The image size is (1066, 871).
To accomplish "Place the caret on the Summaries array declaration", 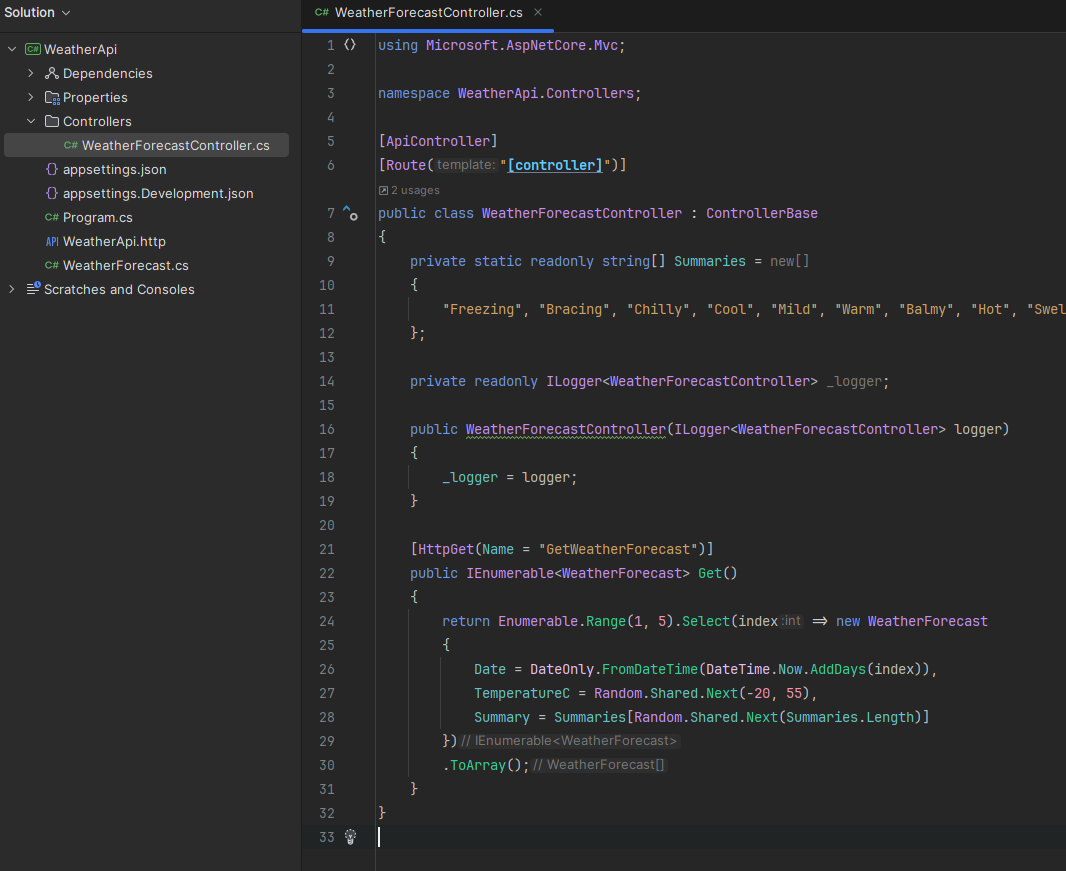I will [709, 260].
